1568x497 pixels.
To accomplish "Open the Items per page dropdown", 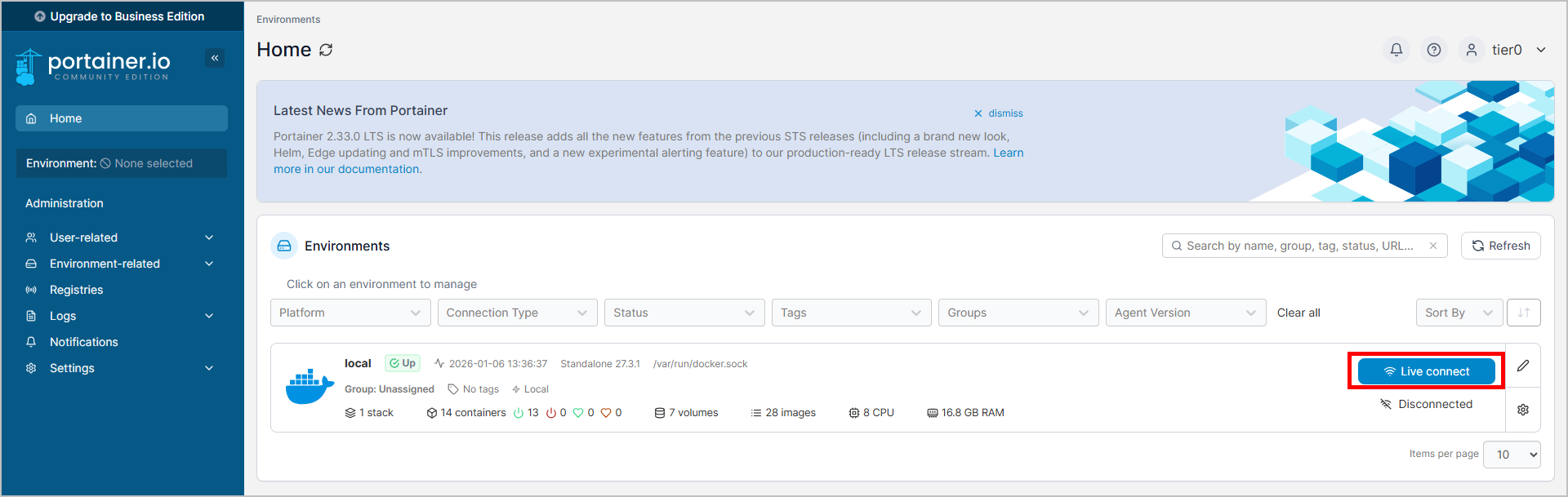I will pos(1512,455).
